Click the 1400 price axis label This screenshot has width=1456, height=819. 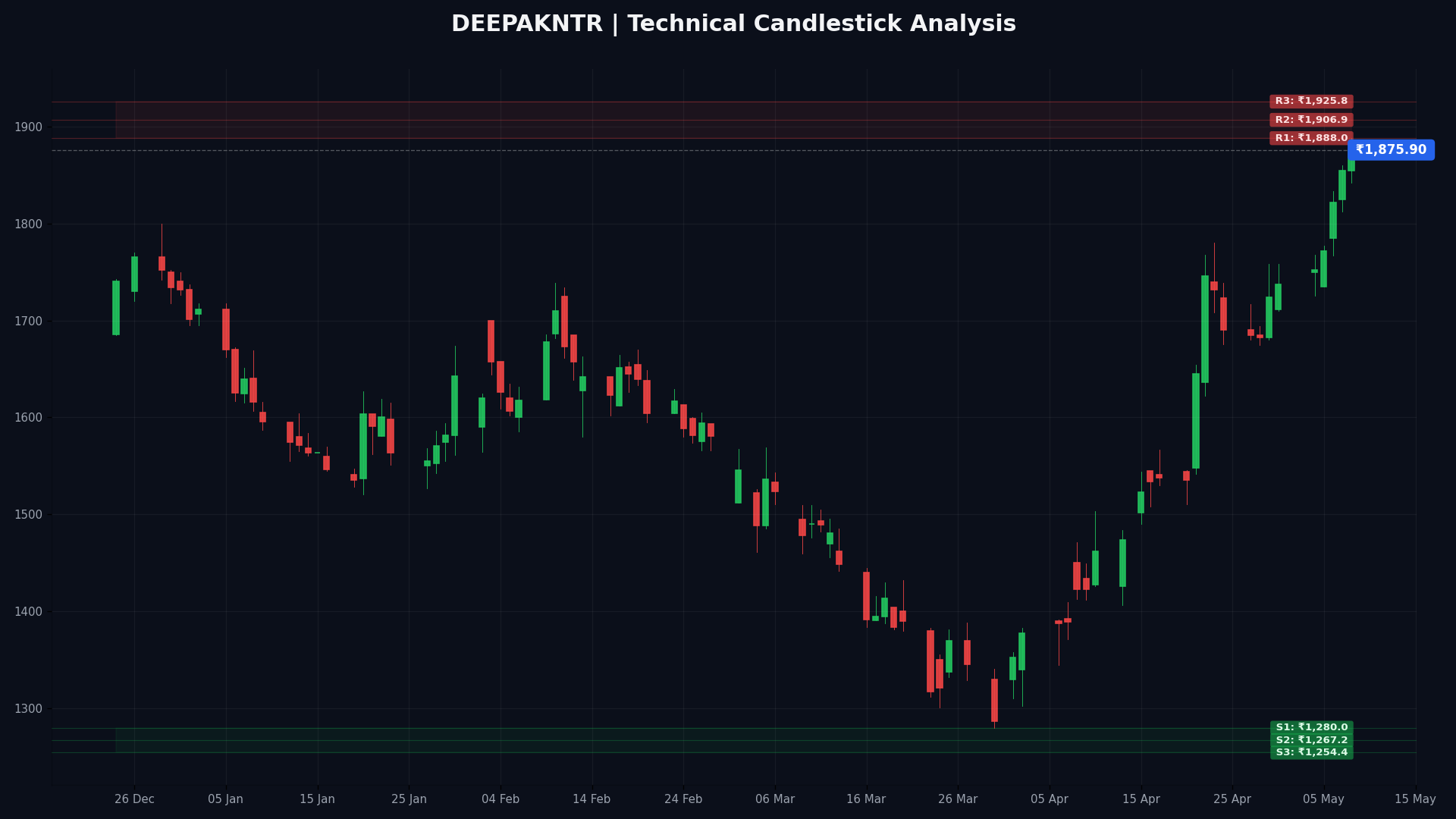click(29, 612)
